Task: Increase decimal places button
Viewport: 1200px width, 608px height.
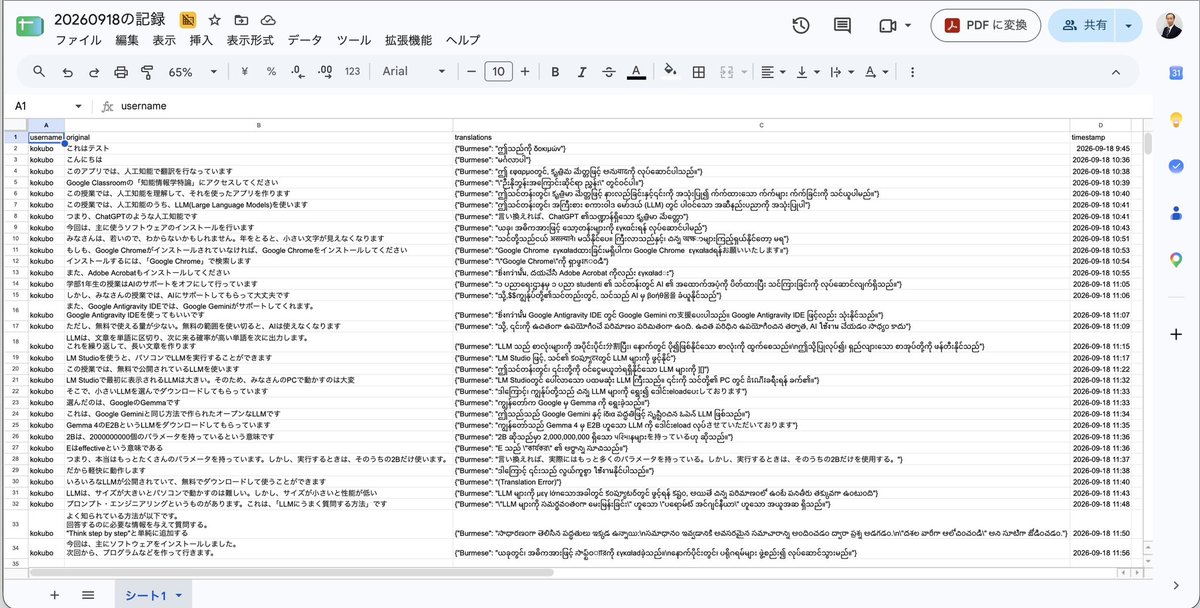Action: pos(325,71)
